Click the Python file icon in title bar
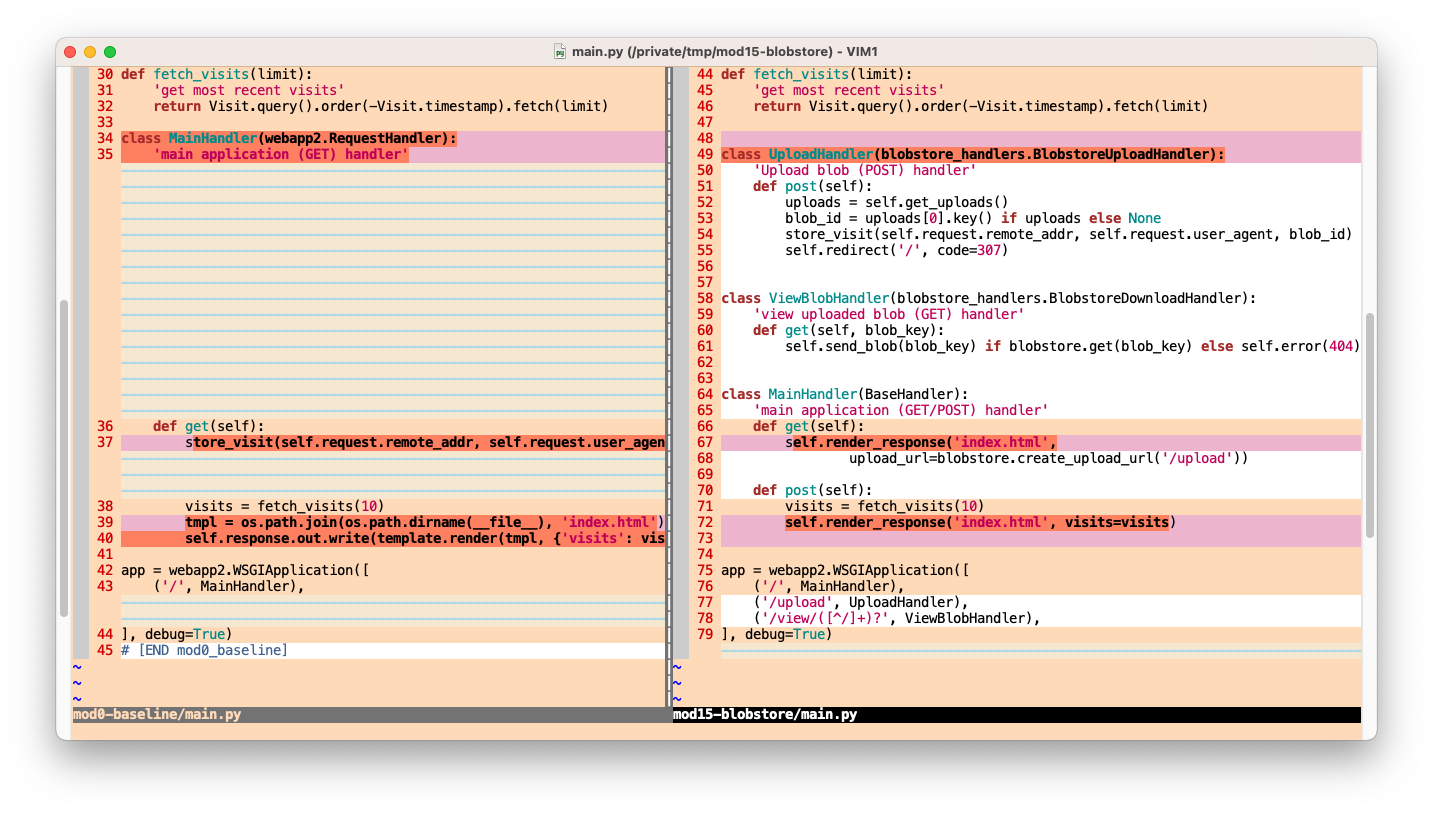The width and height of the screenshot is (1433, 814). pos(560,51)
